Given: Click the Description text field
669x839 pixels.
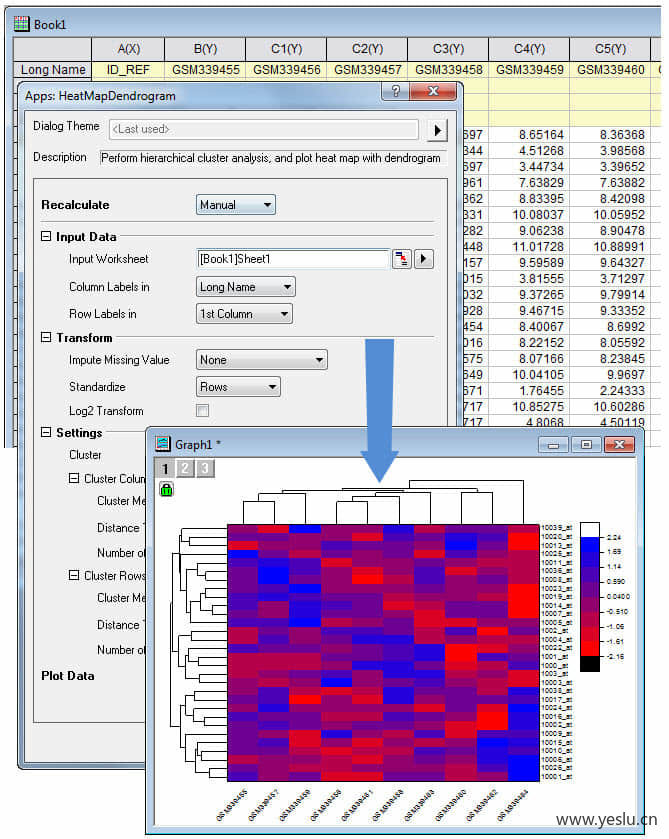Looking at the screenshot, I should (273, 158).
